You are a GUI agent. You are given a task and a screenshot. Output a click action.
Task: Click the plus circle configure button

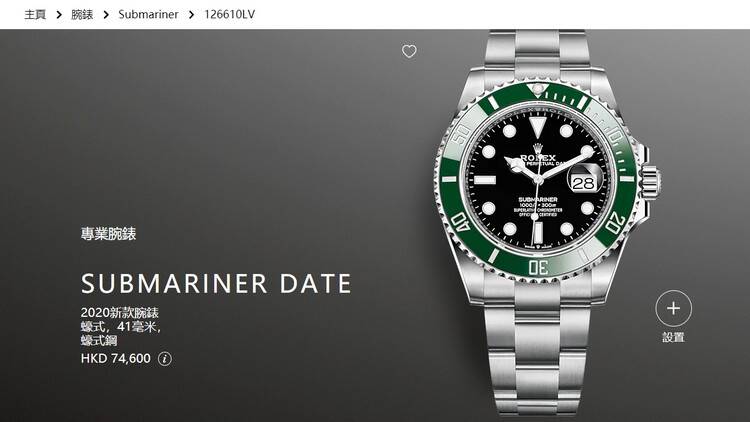[x=673, y=308]
